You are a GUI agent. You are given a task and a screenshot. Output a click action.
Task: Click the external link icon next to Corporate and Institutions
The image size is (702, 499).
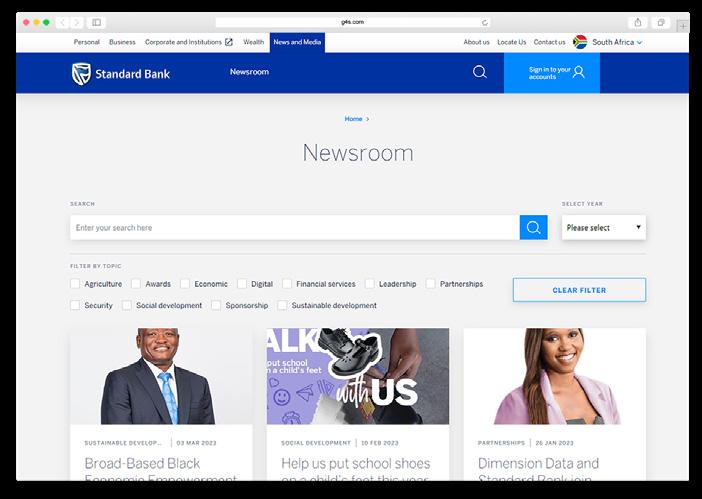[x=229, y=42]
